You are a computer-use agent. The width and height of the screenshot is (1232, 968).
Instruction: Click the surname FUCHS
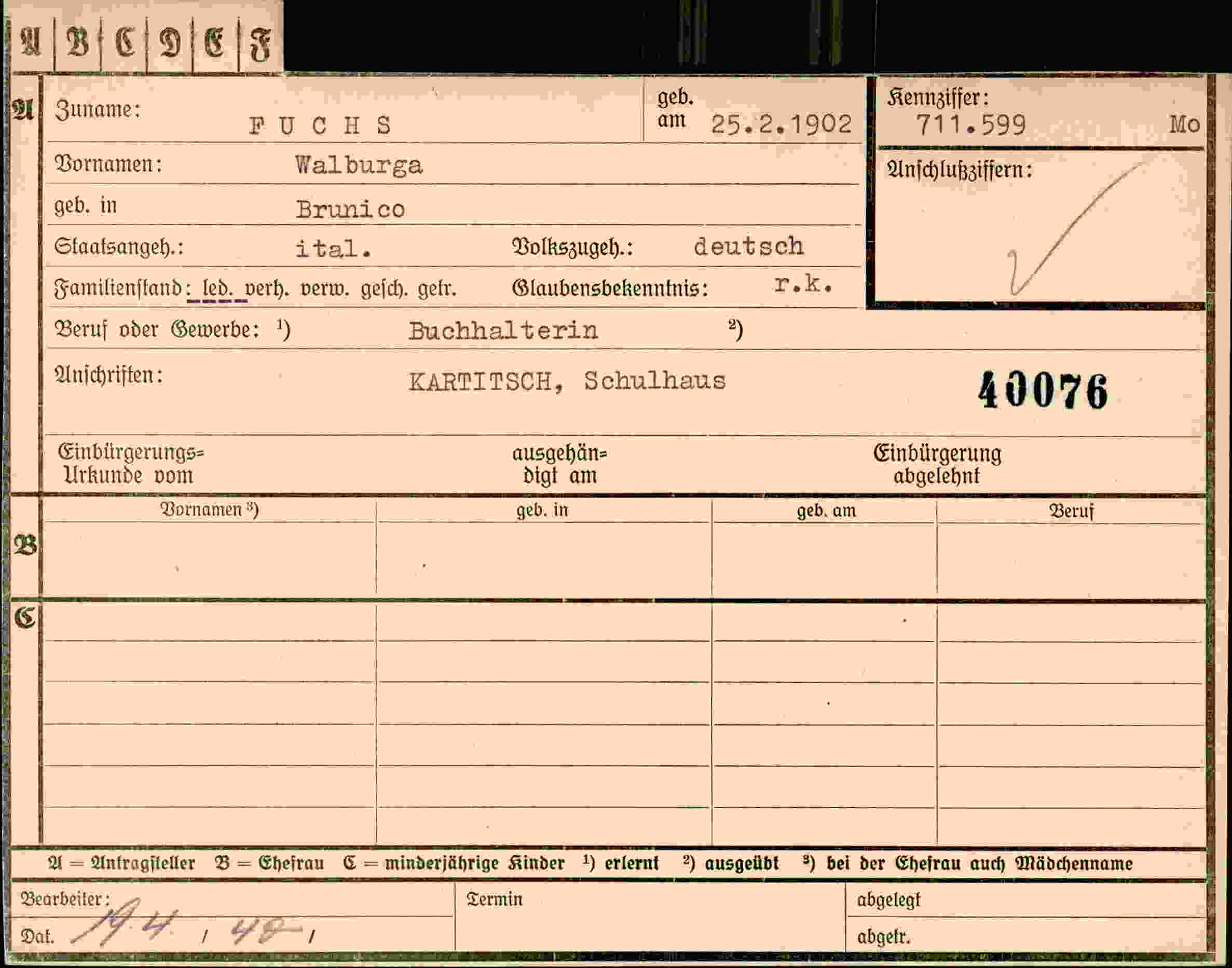(320, 126)
